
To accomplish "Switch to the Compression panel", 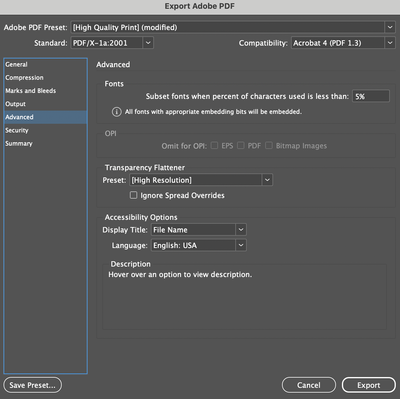I will coord(46,78).
